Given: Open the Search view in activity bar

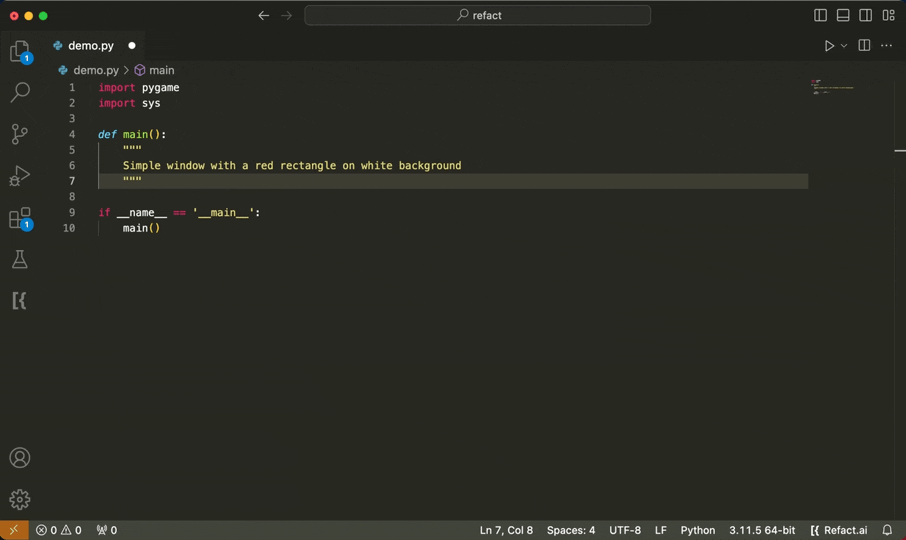Looking at the screenshot, I should pyautogui.click(x=20, y=92).
